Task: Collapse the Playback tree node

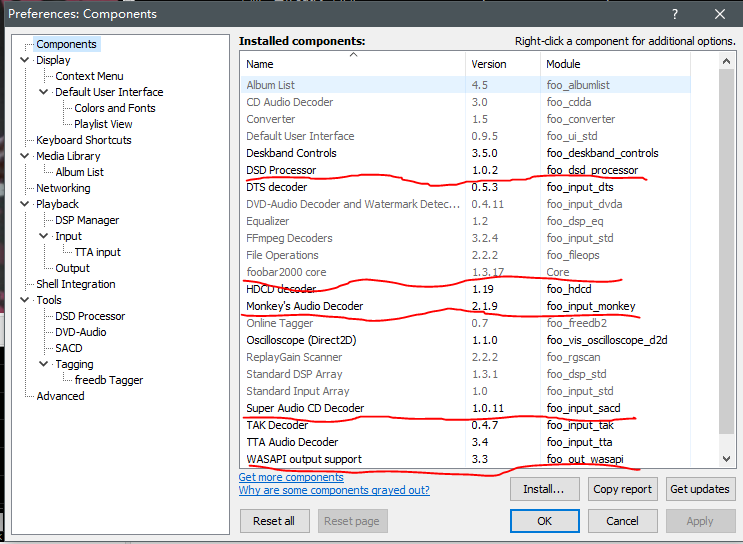Action: (25, 204)
